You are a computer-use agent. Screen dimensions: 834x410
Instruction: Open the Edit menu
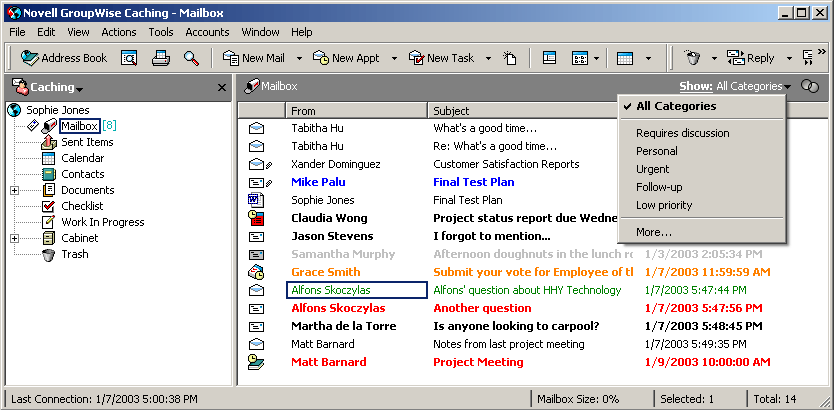pyautogui.click(x=46, y=32)
